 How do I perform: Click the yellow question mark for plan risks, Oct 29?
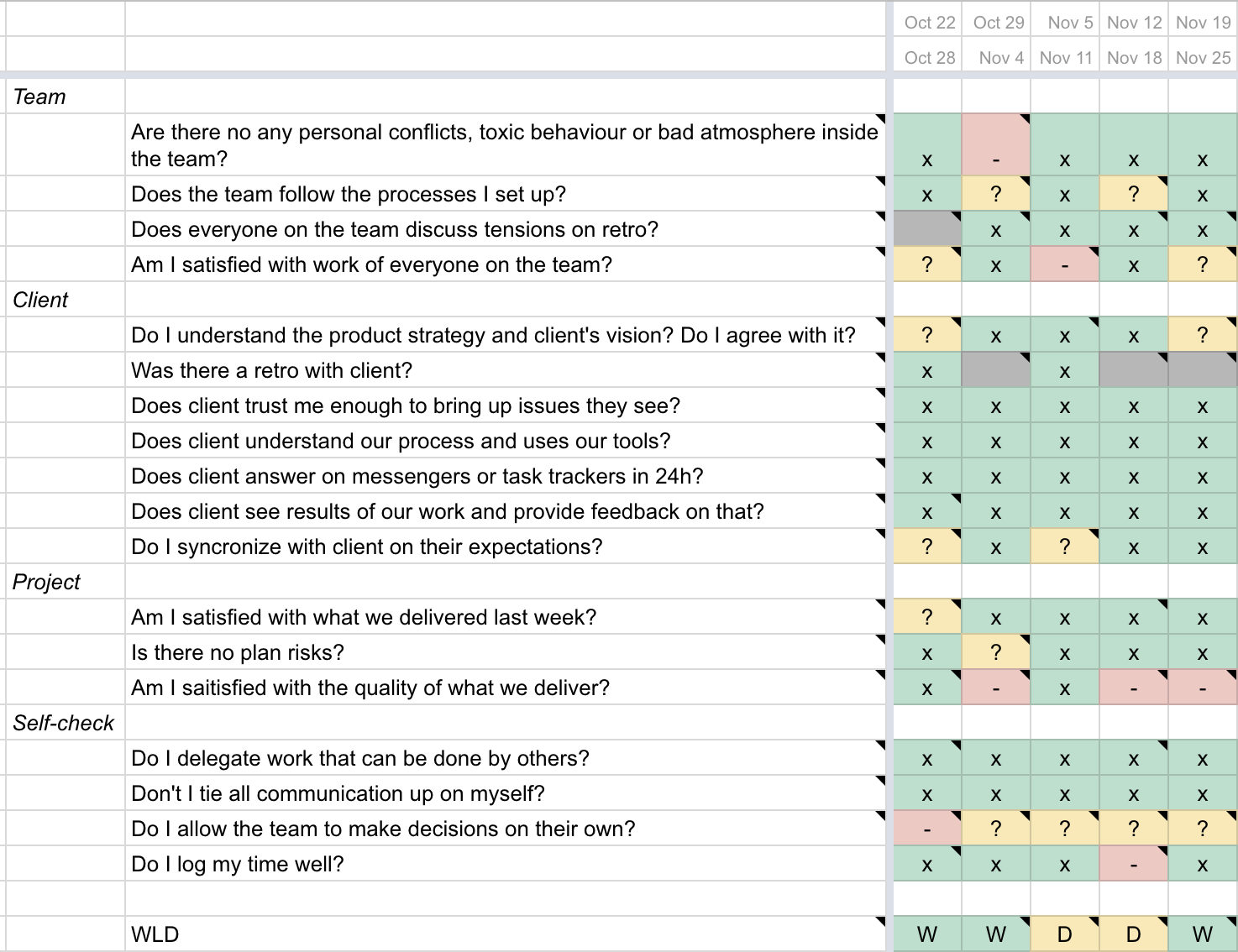pos(996,652)
